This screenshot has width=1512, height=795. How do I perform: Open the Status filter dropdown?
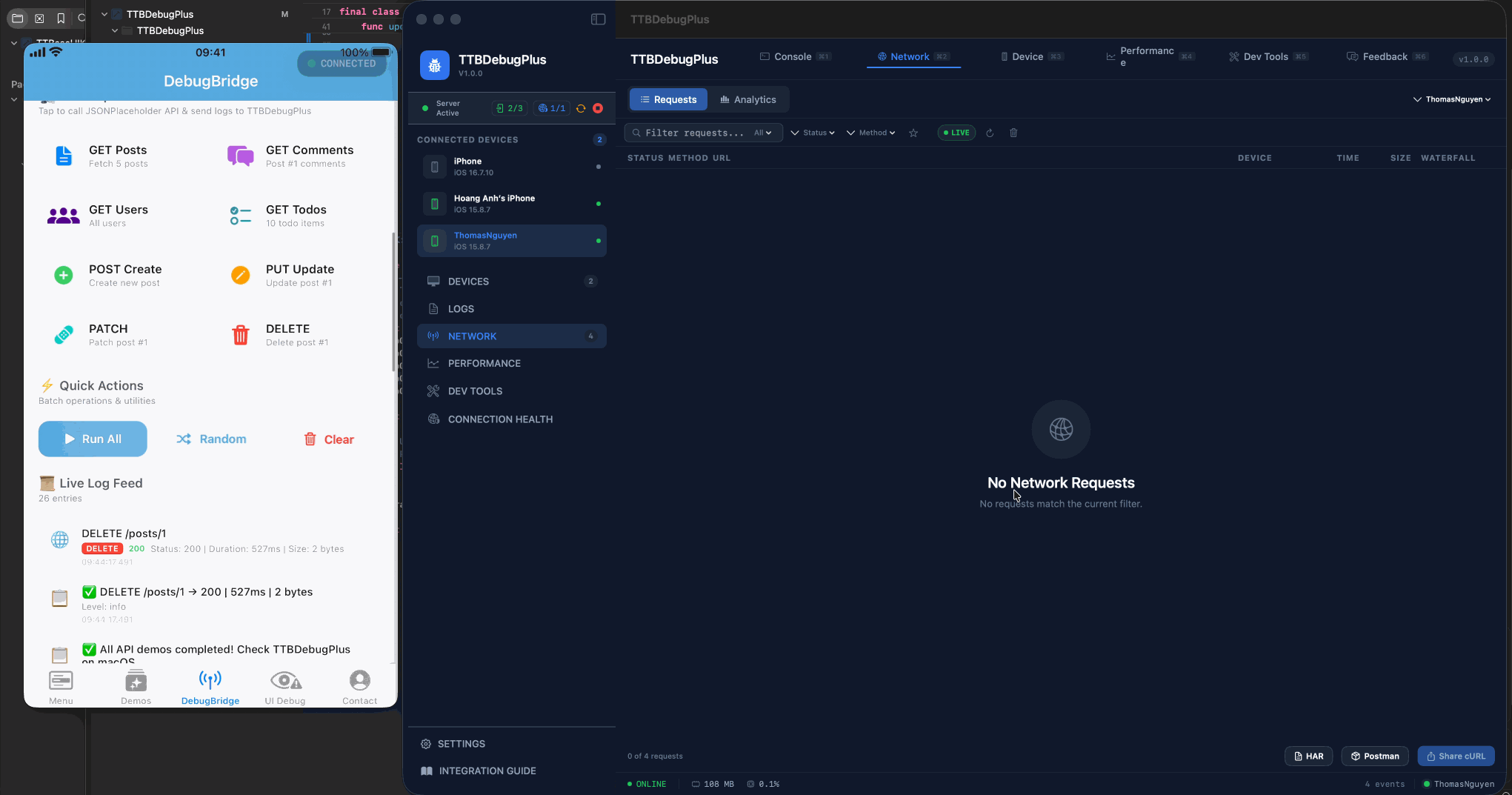[x=812, y=132]
